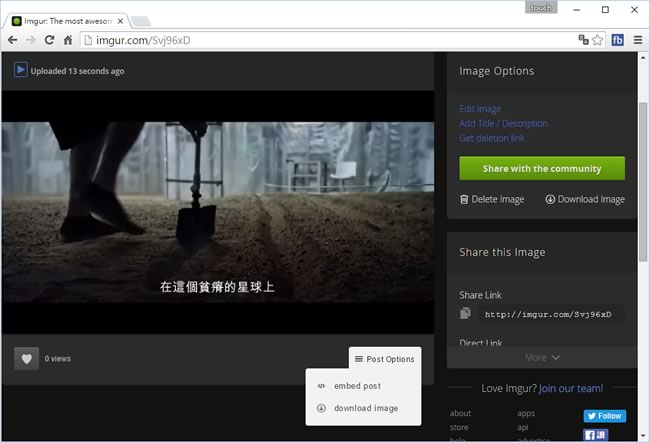Open the about footer link

(x=460, y=413)
